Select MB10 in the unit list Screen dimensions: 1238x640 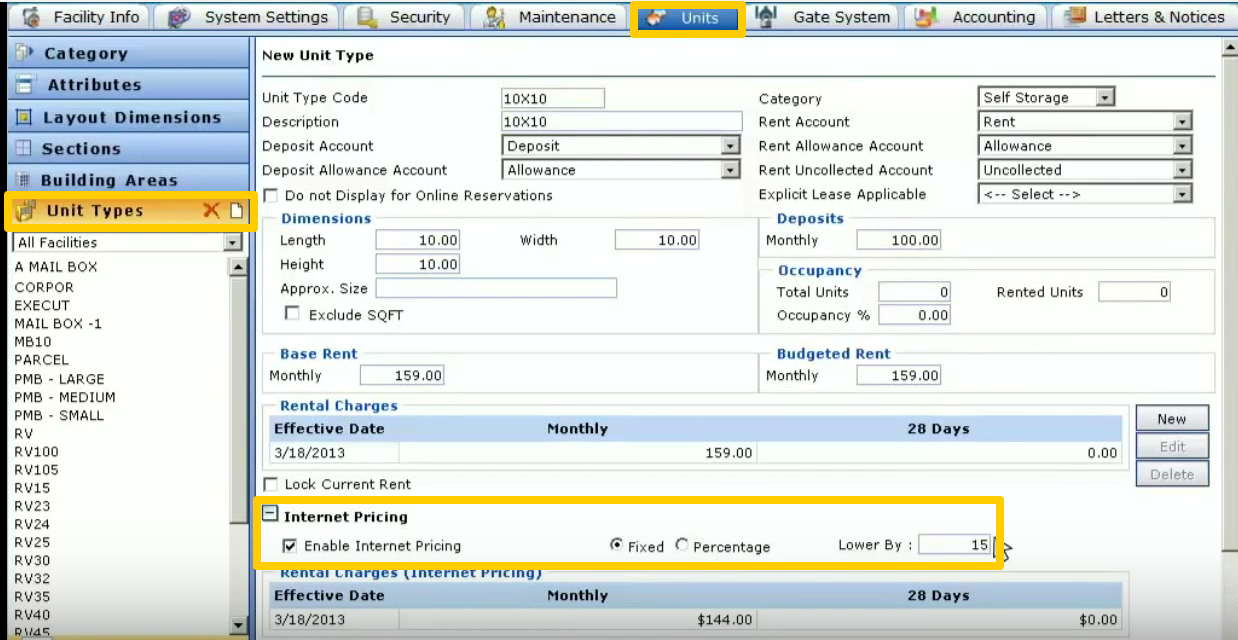tap(33, 342)
